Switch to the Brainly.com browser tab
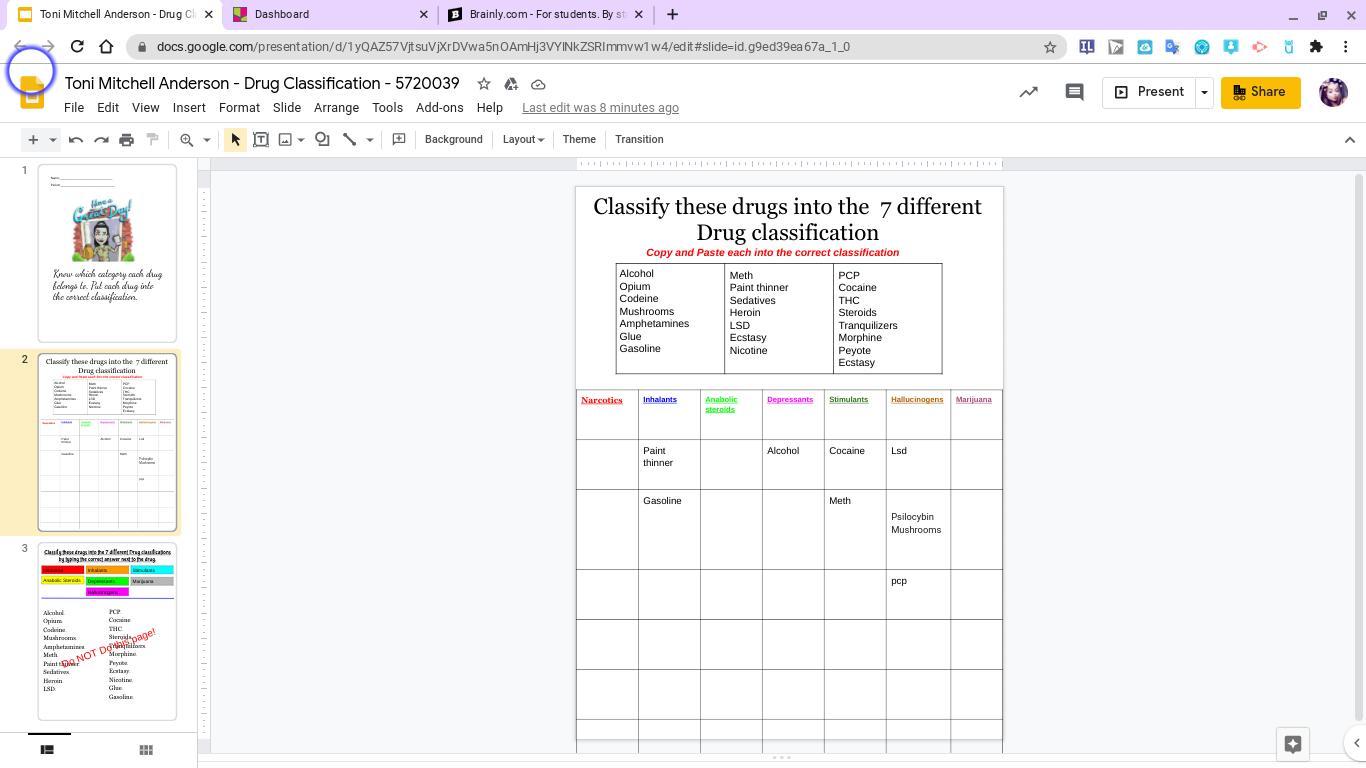1366x768 pixels. [x=545, y=15]
